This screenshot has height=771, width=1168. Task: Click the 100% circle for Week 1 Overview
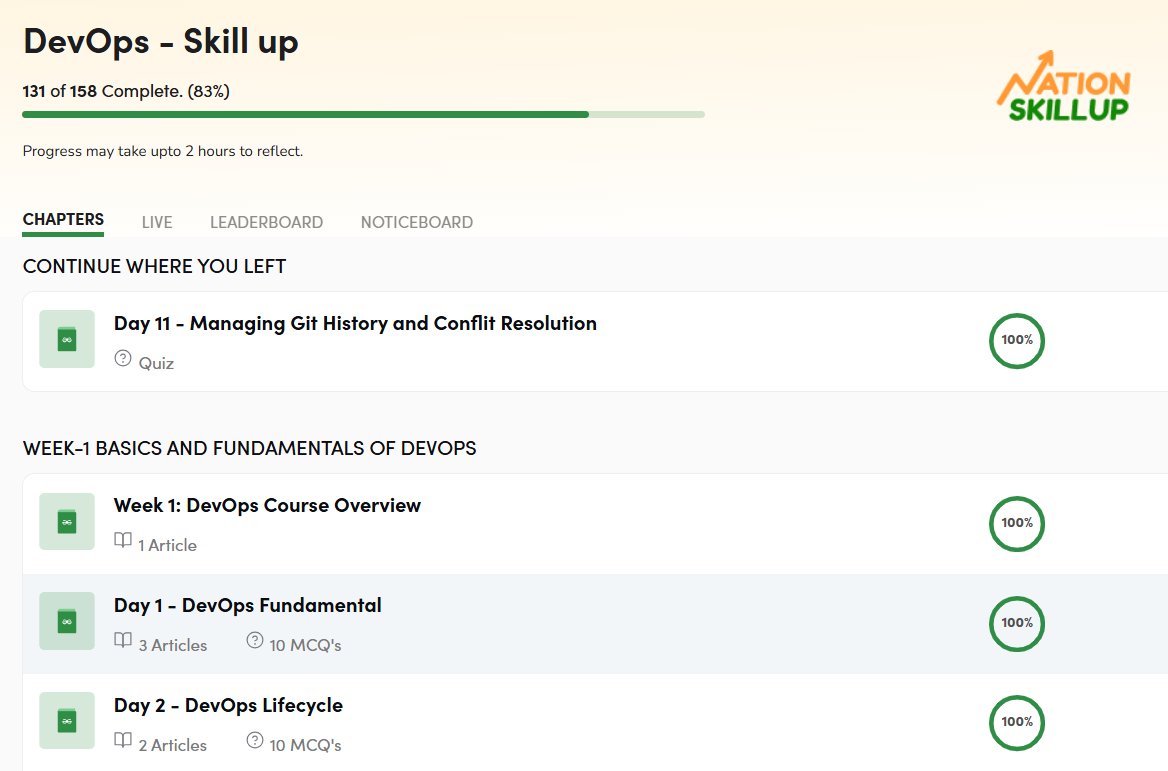[1017, 523]
